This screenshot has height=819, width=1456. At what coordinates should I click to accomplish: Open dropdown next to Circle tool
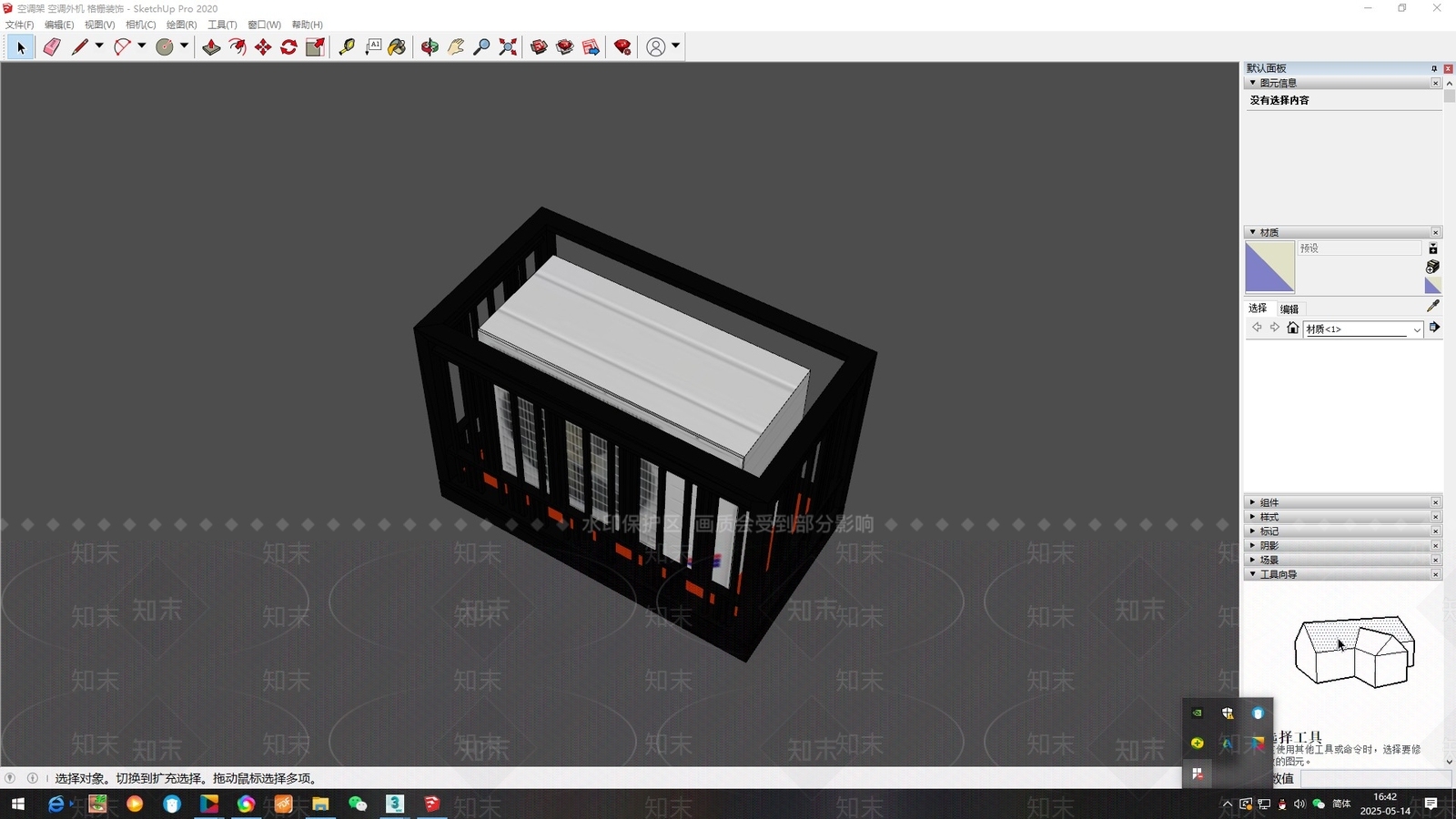pos(184,45)
